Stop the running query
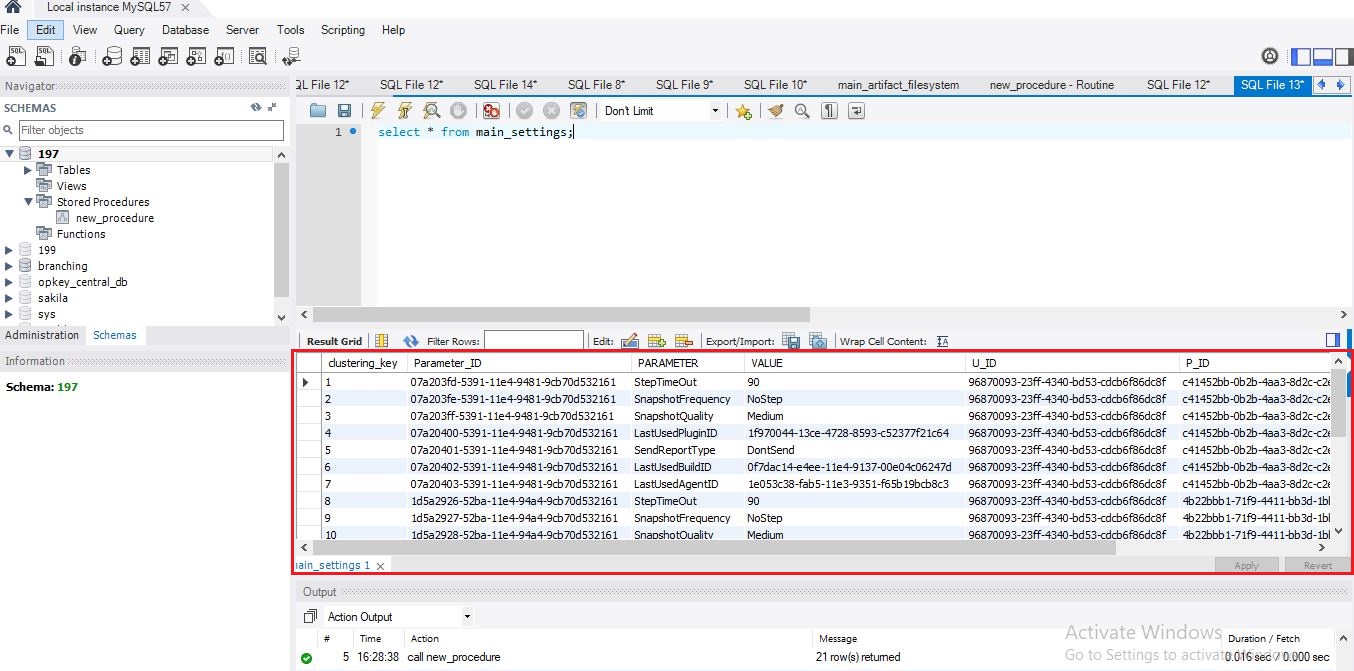Screen dimensions: 1354x671 point(458,111)
